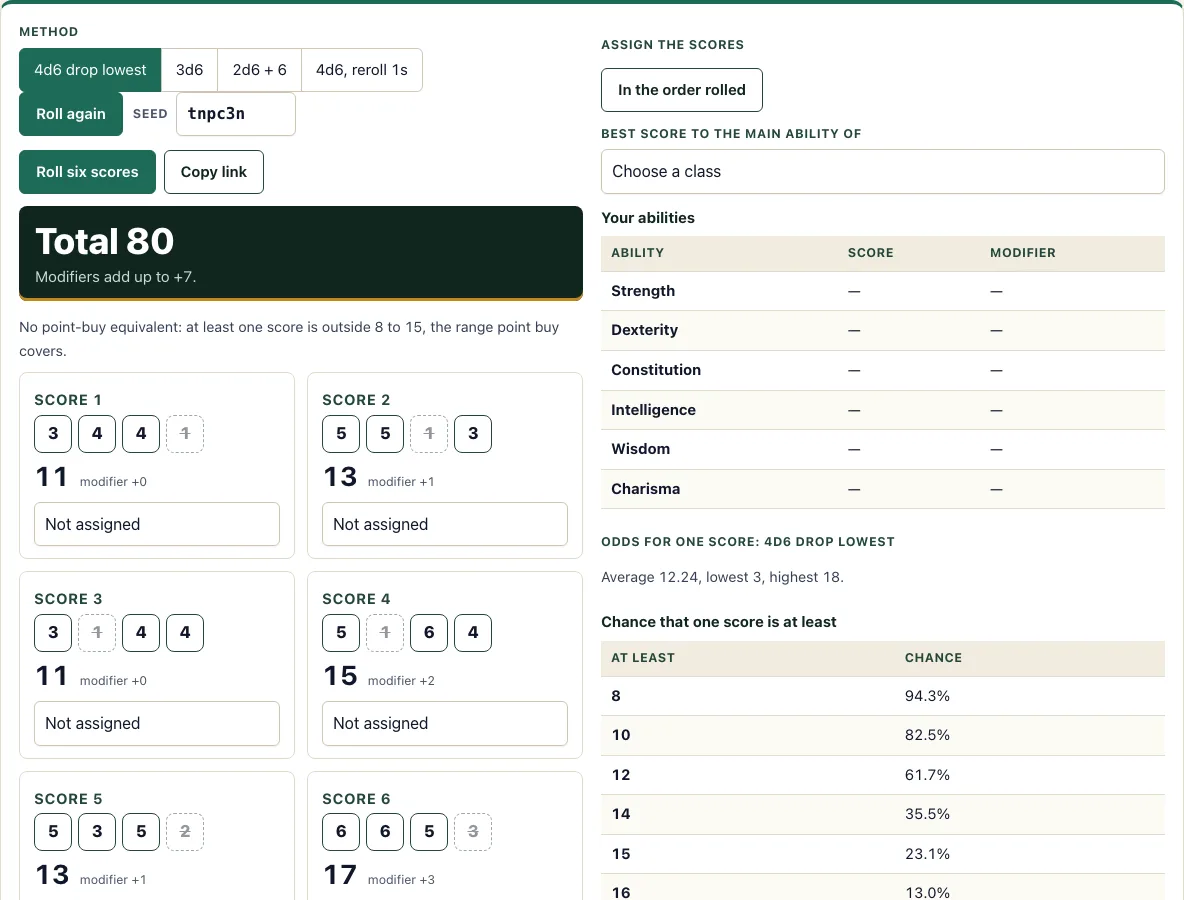Image resolution: width=1184 pixels, height=900 pixels.
Task: Click the dropped die 2 in Score 5
Action: coord(185,832)
